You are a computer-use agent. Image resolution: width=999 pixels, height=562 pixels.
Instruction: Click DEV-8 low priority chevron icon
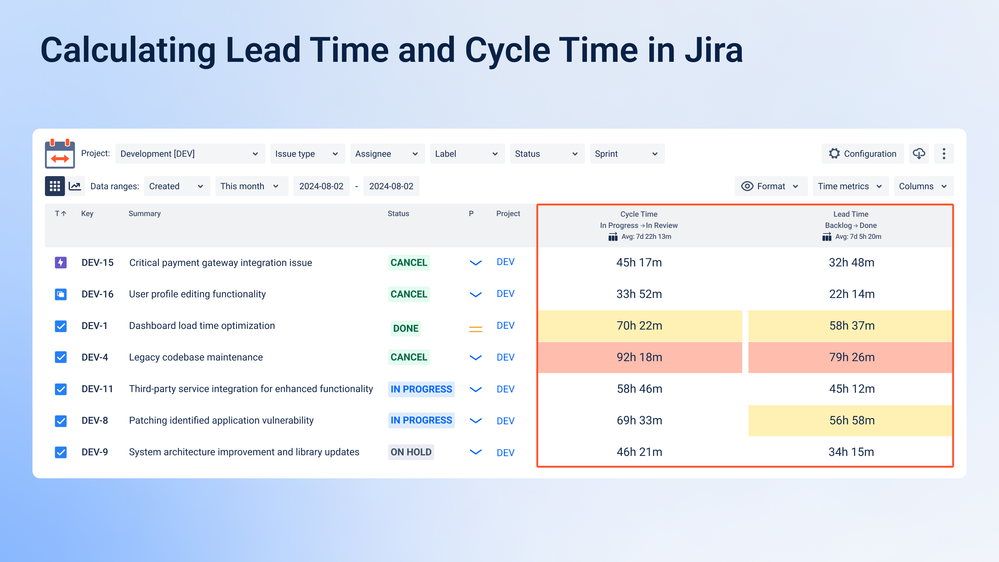(x=475, y=421)
